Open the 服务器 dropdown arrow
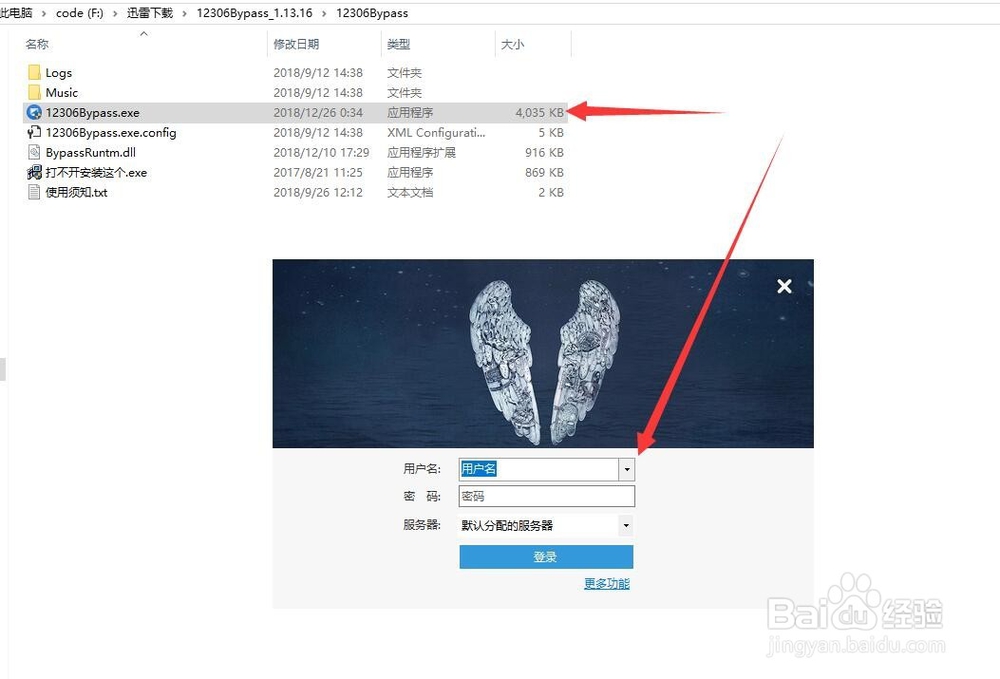 pyautogui.click(x=626, y=525)
